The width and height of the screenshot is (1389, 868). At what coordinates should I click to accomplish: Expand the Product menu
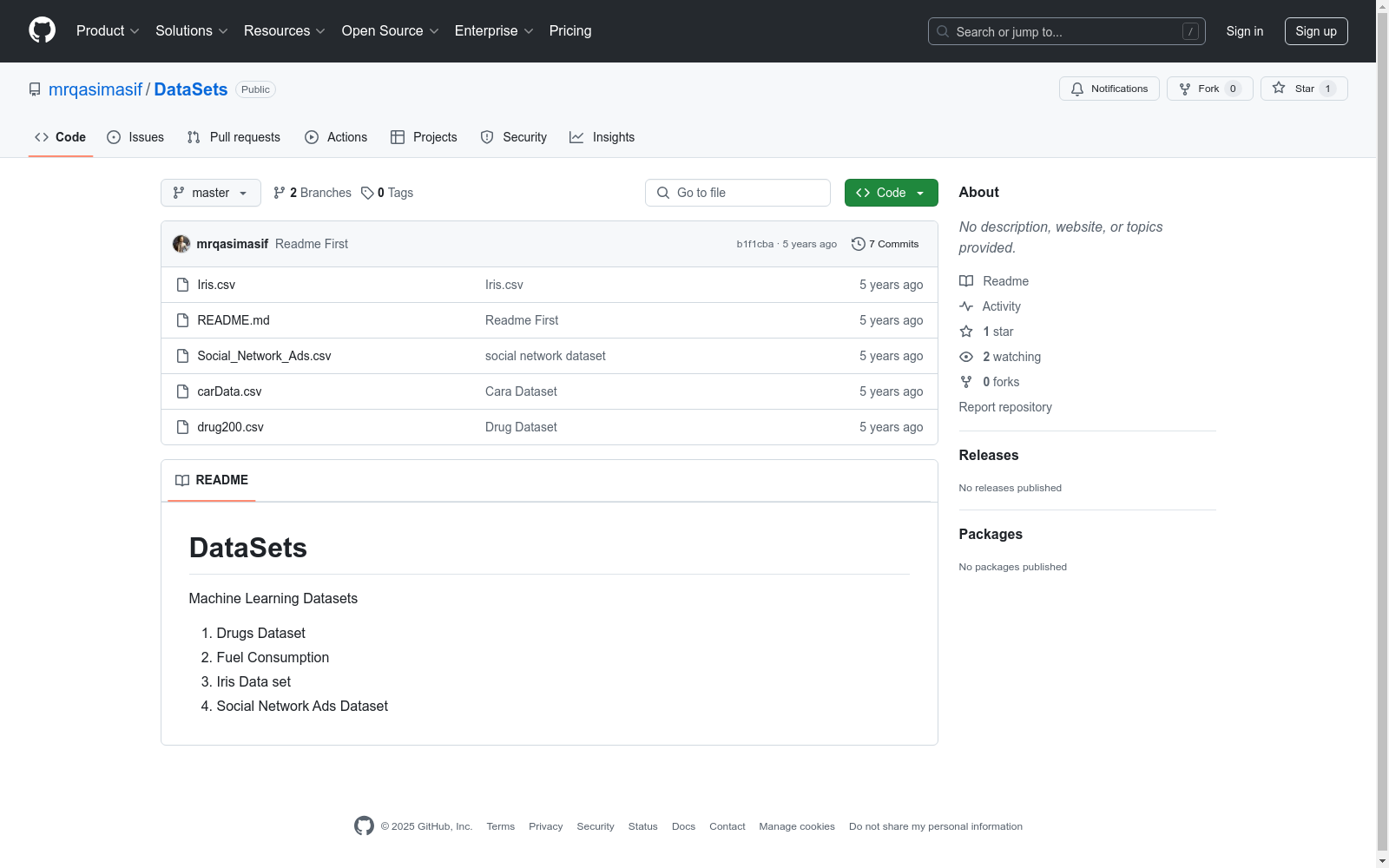coord(108,30)
